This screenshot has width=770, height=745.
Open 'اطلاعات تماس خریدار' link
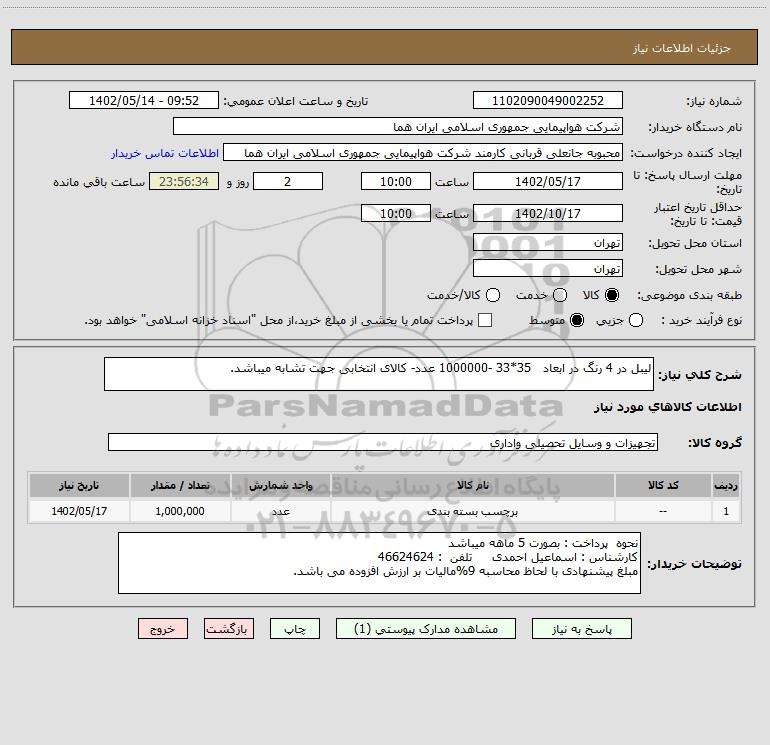click(165, 153)
